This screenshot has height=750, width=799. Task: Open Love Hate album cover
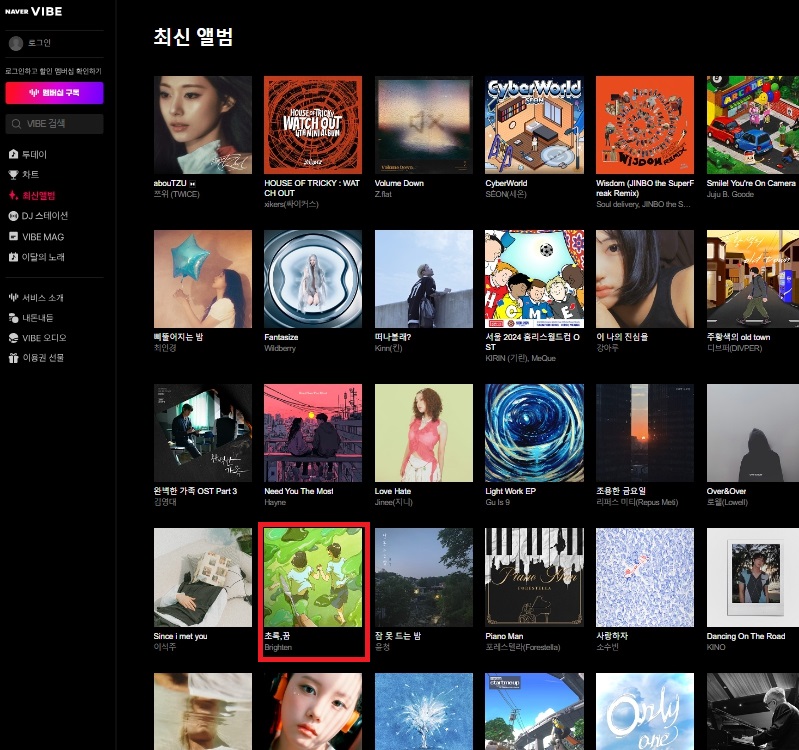pos(424,433)
